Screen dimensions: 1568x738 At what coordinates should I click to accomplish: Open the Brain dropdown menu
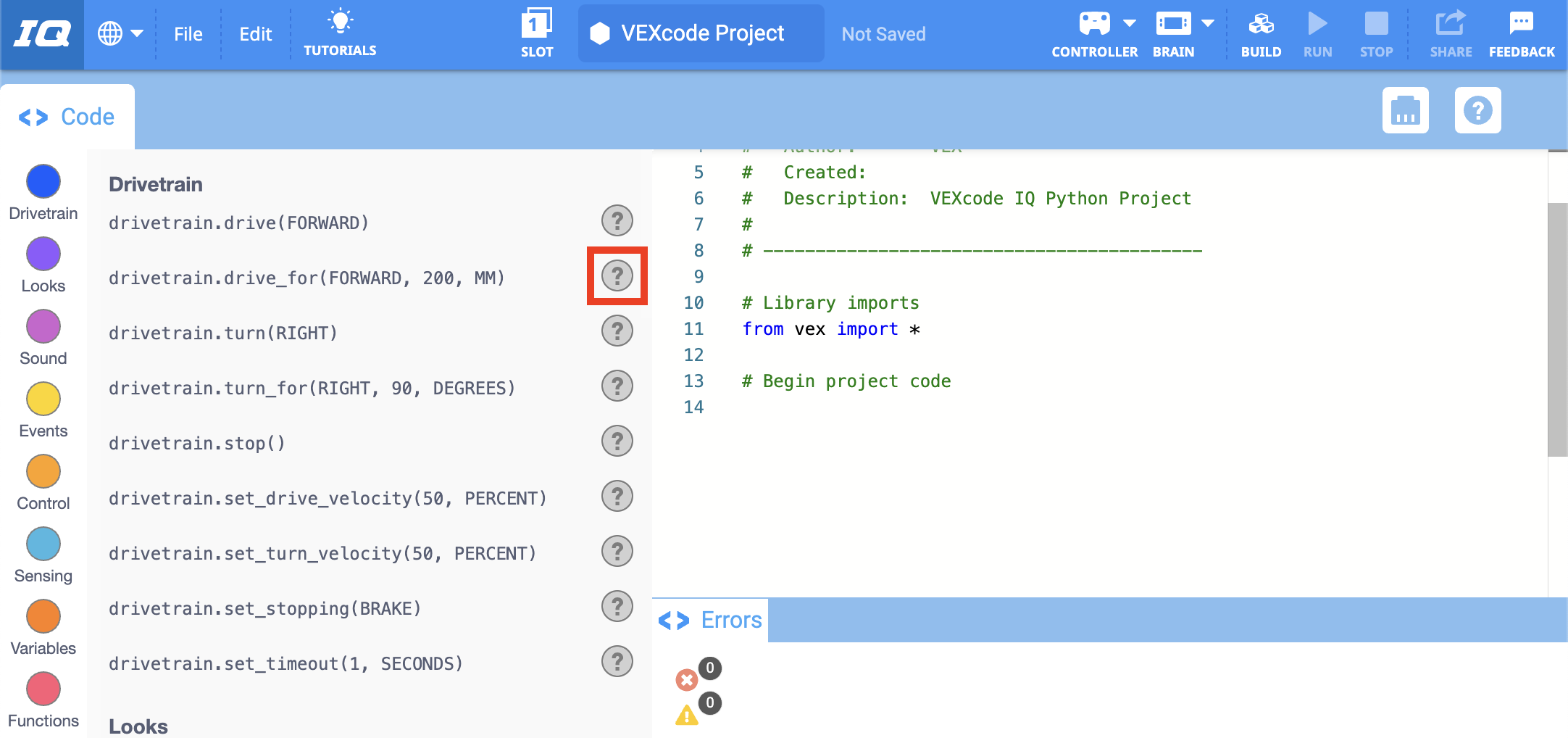pyautogui.click(x=1209, y=22)
